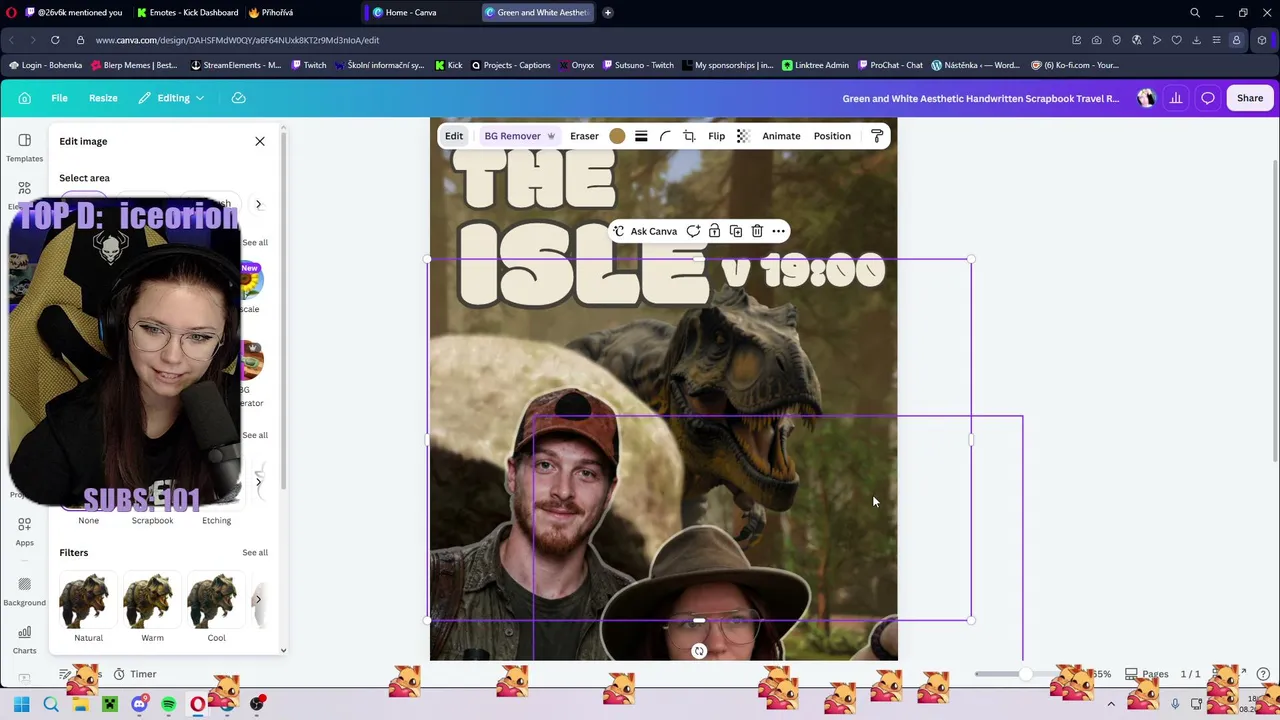Open the Resize menu
1280x720 pixels.
click(103, 98)
